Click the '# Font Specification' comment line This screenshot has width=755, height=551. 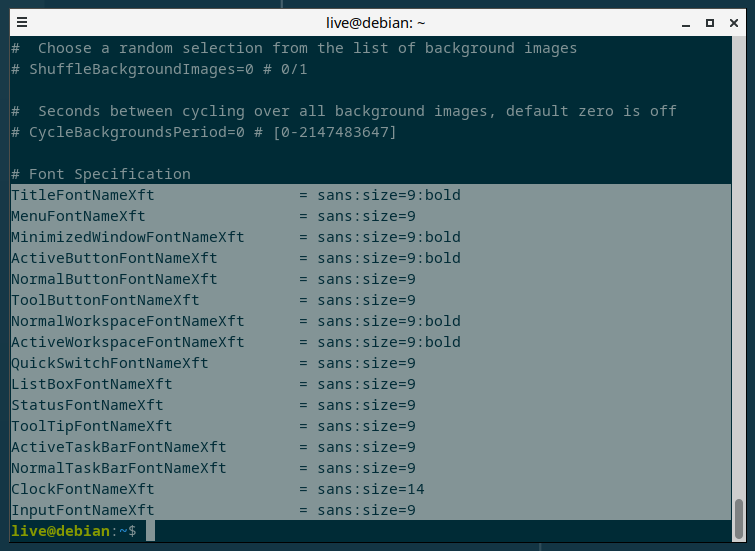click(101, 174)
